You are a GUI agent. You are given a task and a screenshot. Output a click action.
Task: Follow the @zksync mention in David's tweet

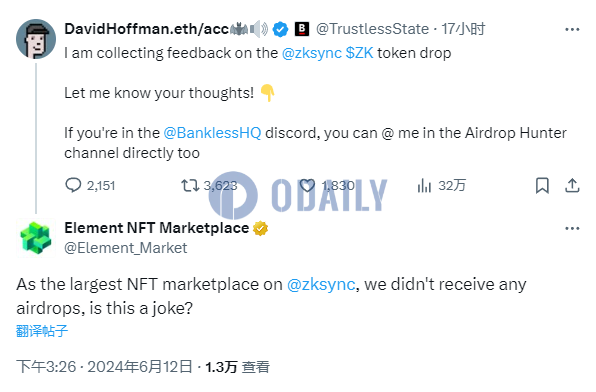(x=312, y=53)
